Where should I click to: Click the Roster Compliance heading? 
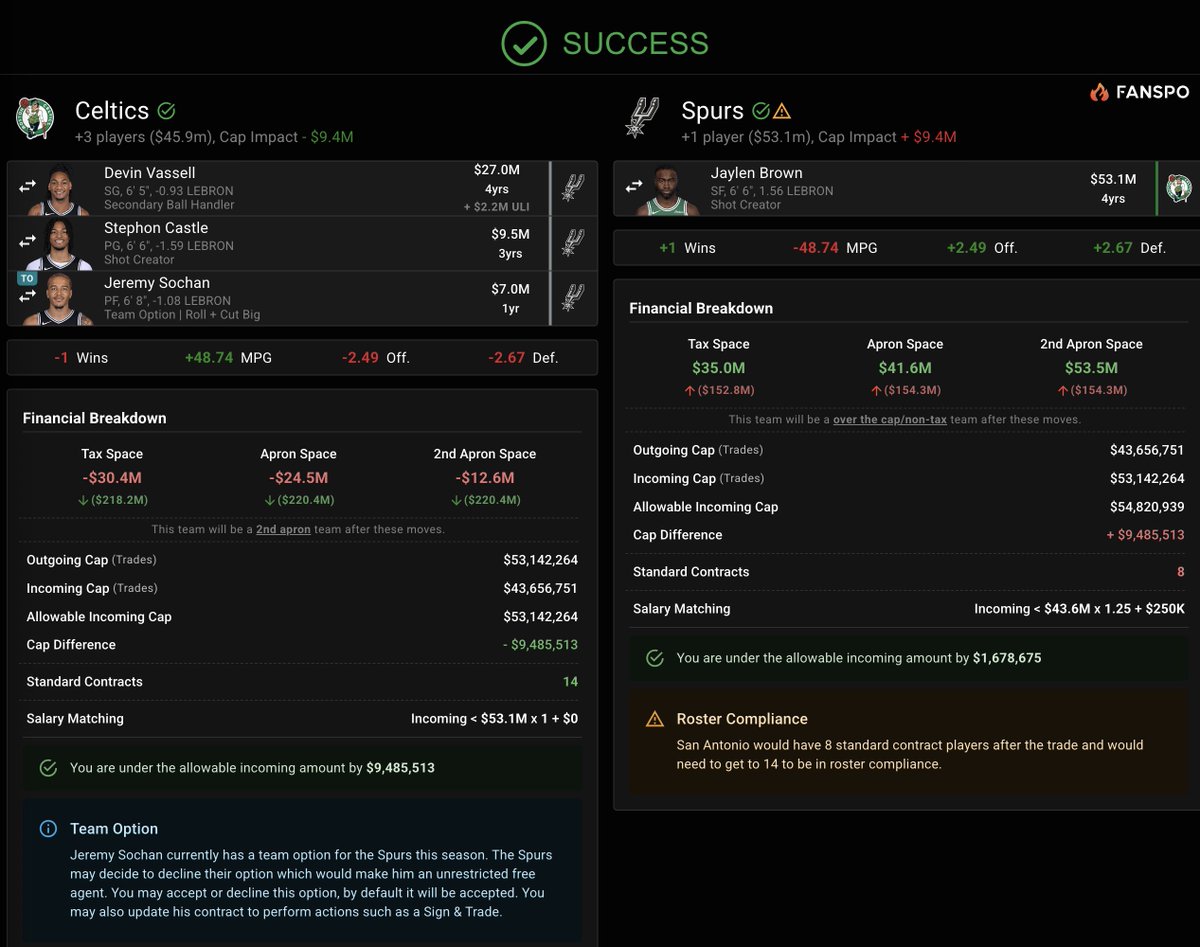click(742, 719)
